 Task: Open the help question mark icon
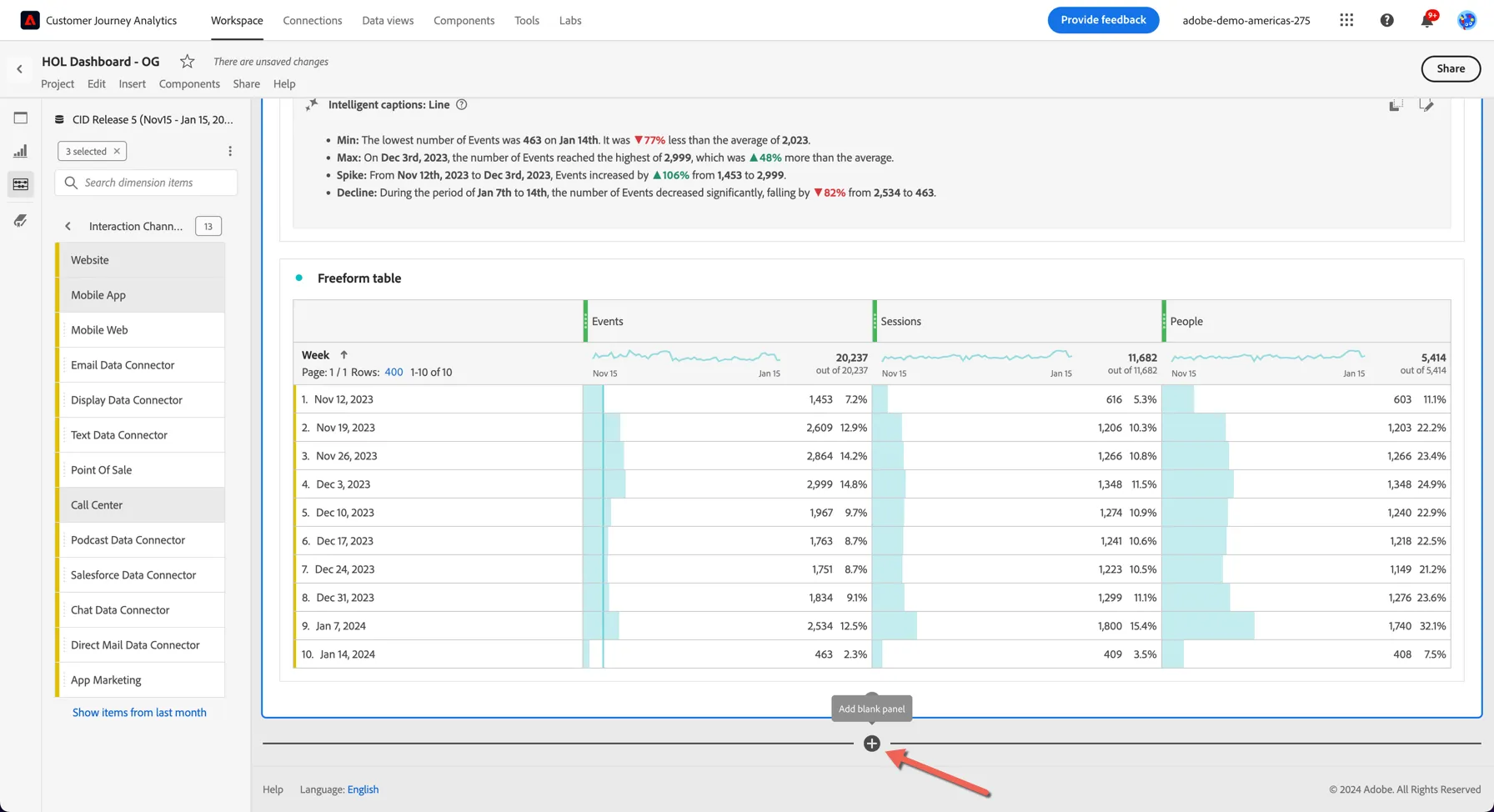tap(1386, 20)
